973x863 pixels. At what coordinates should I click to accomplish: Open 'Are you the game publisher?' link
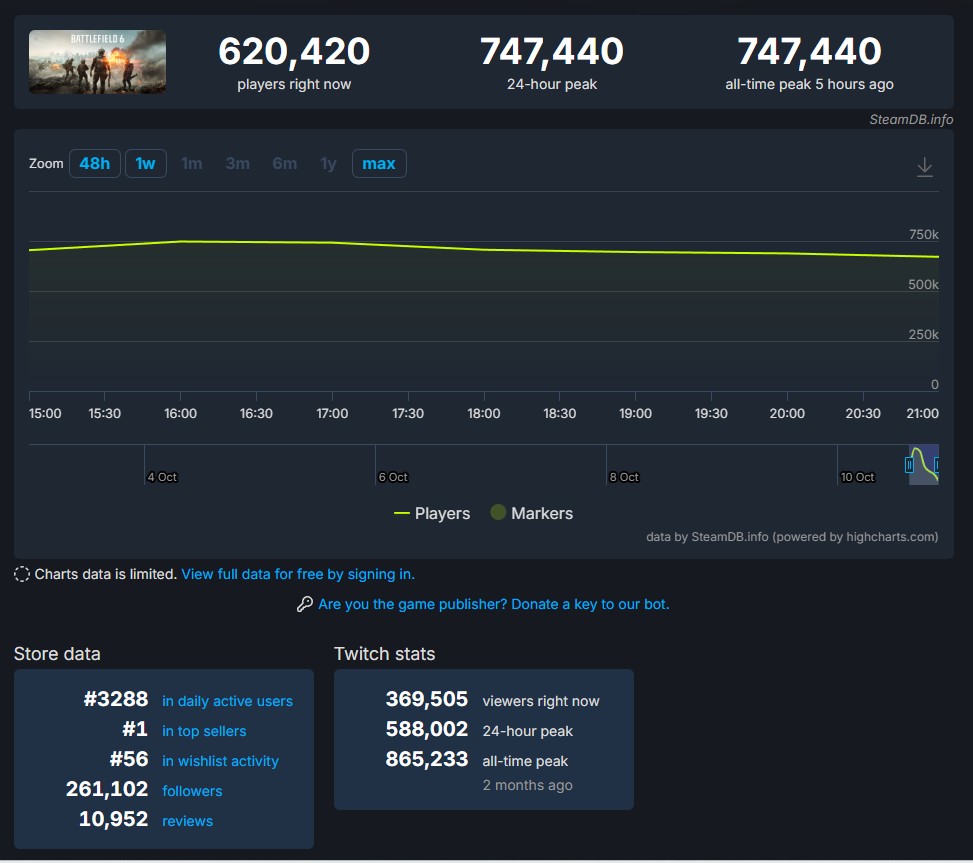[x=493, y=604]
